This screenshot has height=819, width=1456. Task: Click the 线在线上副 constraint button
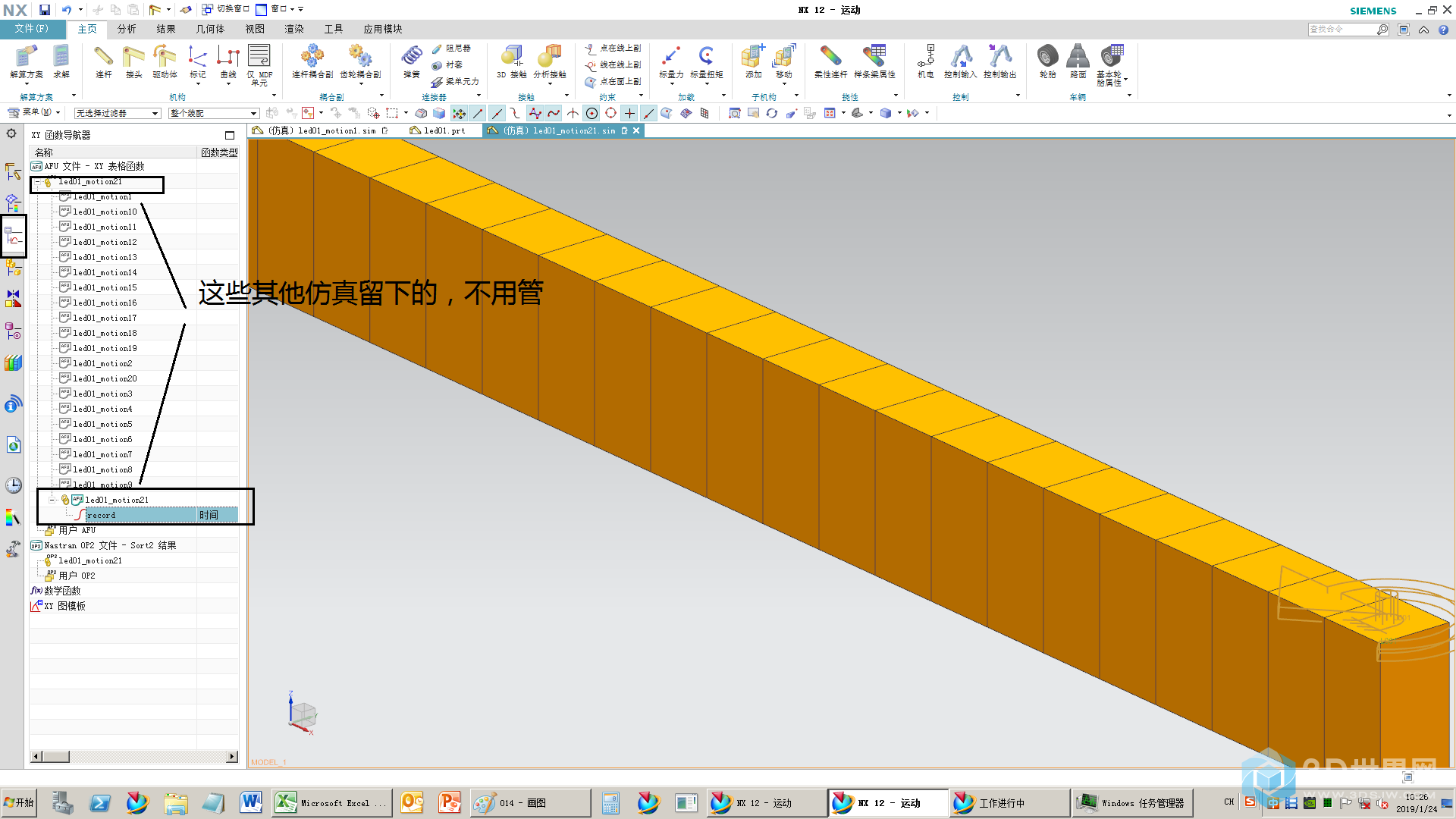613,65
